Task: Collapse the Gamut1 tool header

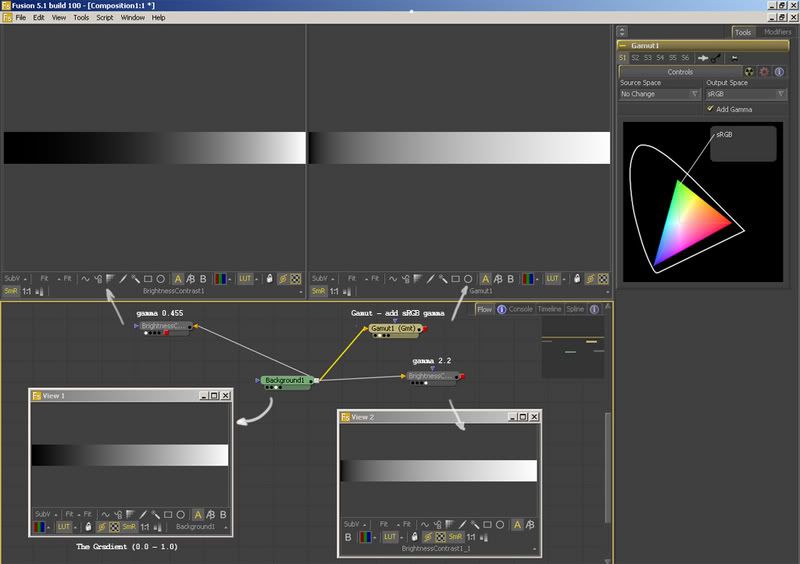Action: coord(623,45)
